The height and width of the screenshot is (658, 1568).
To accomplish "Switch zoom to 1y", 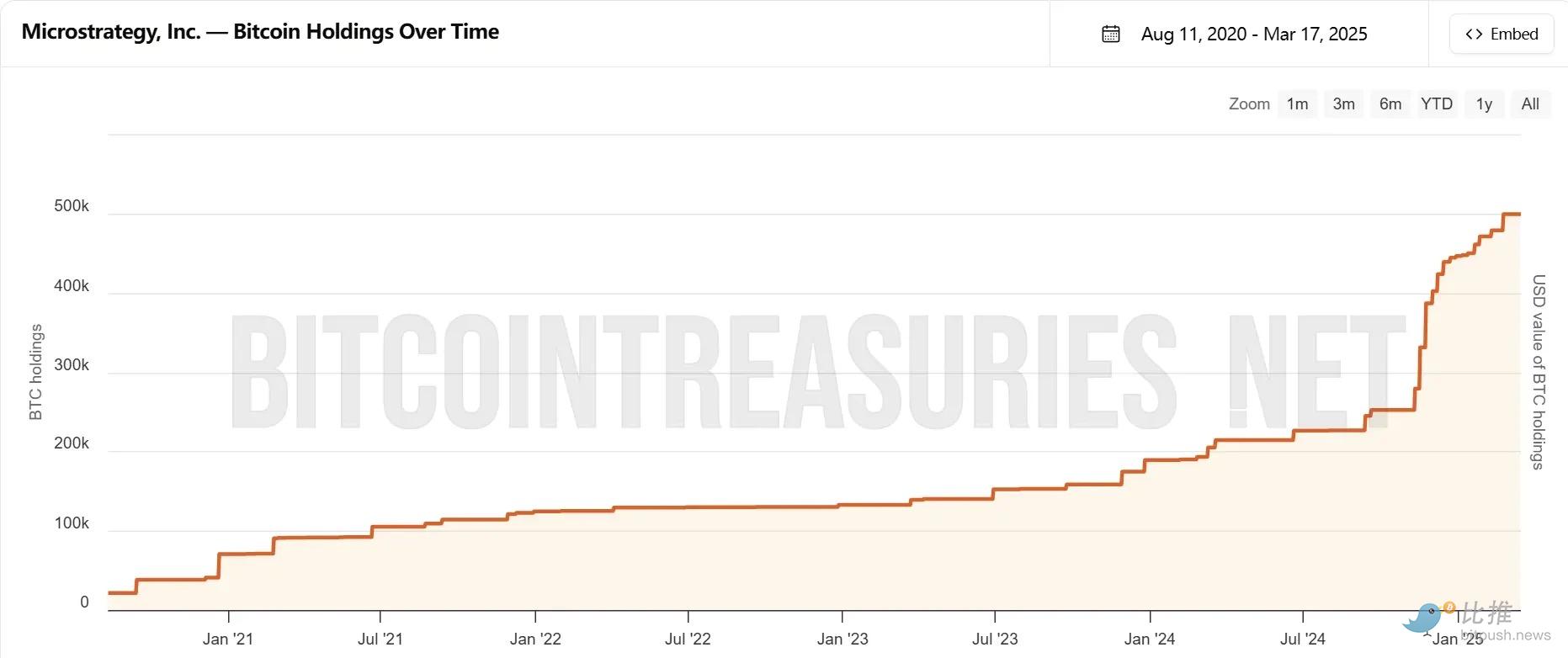I will point(1484,103).
